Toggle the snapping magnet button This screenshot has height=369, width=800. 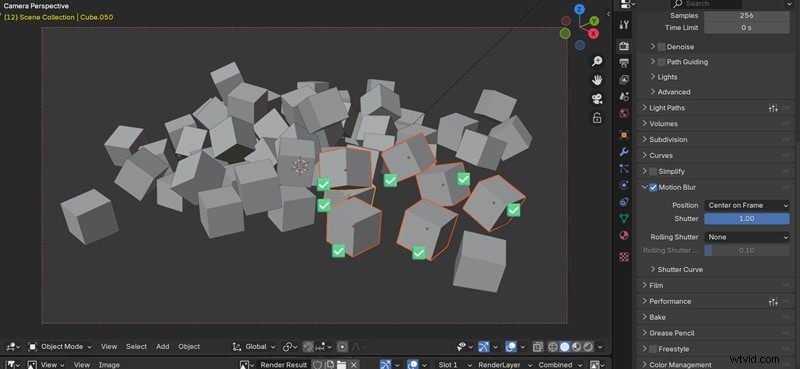click(308, 347)
